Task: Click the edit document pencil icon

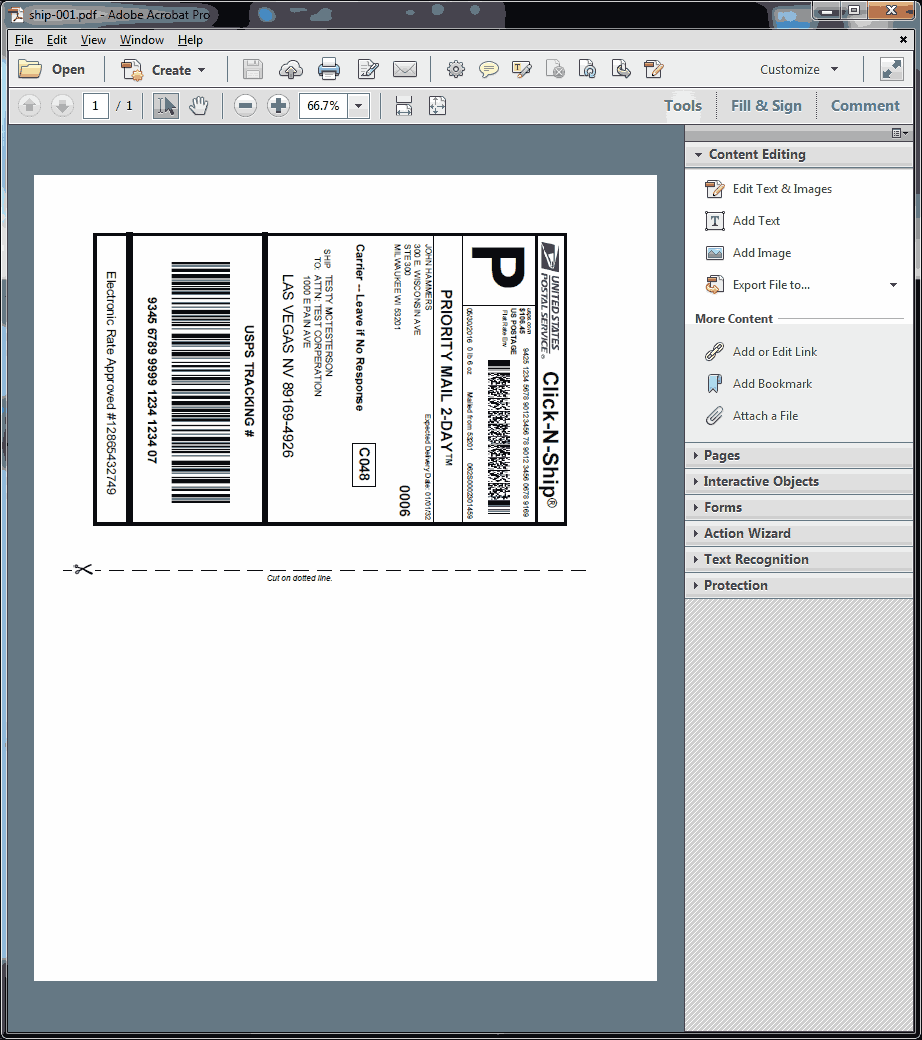Action: click(654, 69)
